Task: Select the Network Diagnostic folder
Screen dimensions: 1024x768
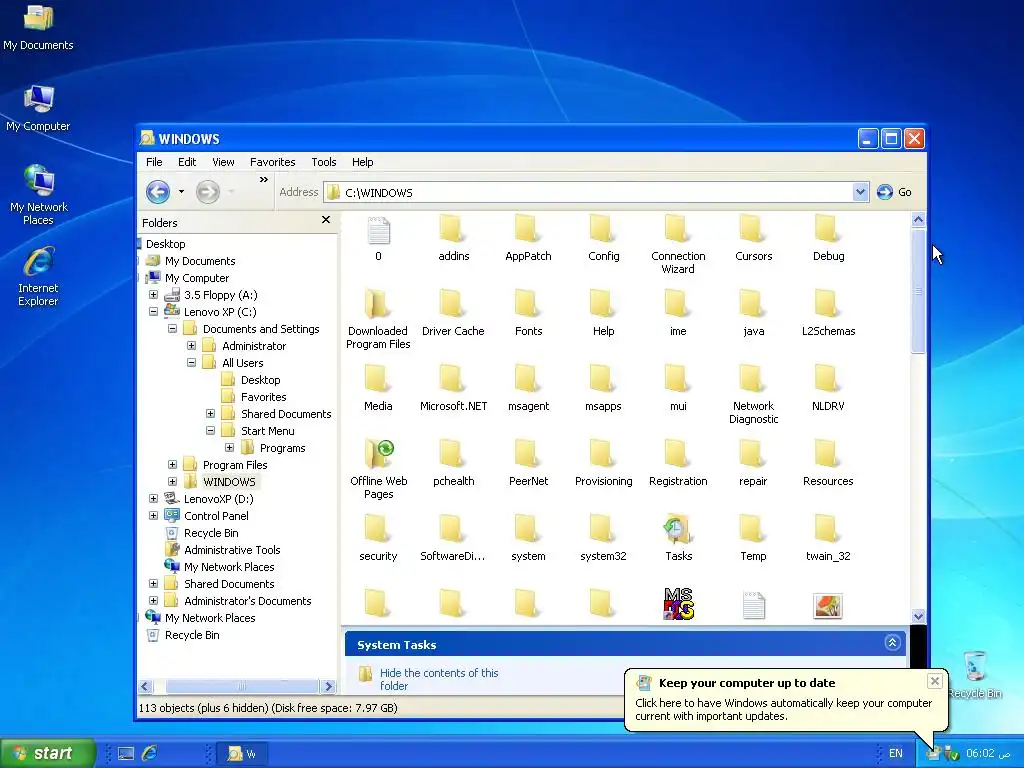Action: [752, 379]
